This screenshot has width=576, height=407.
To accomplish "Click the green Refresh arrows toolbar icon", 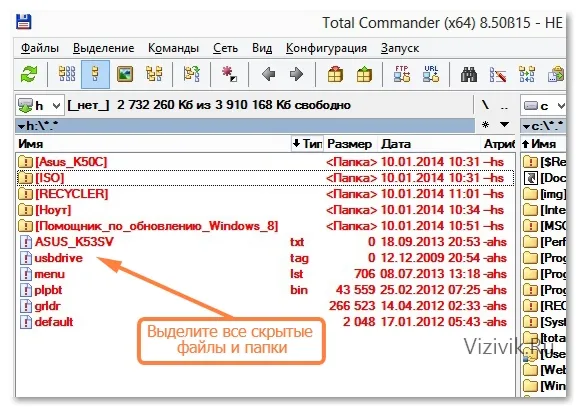I will [29, 75].
